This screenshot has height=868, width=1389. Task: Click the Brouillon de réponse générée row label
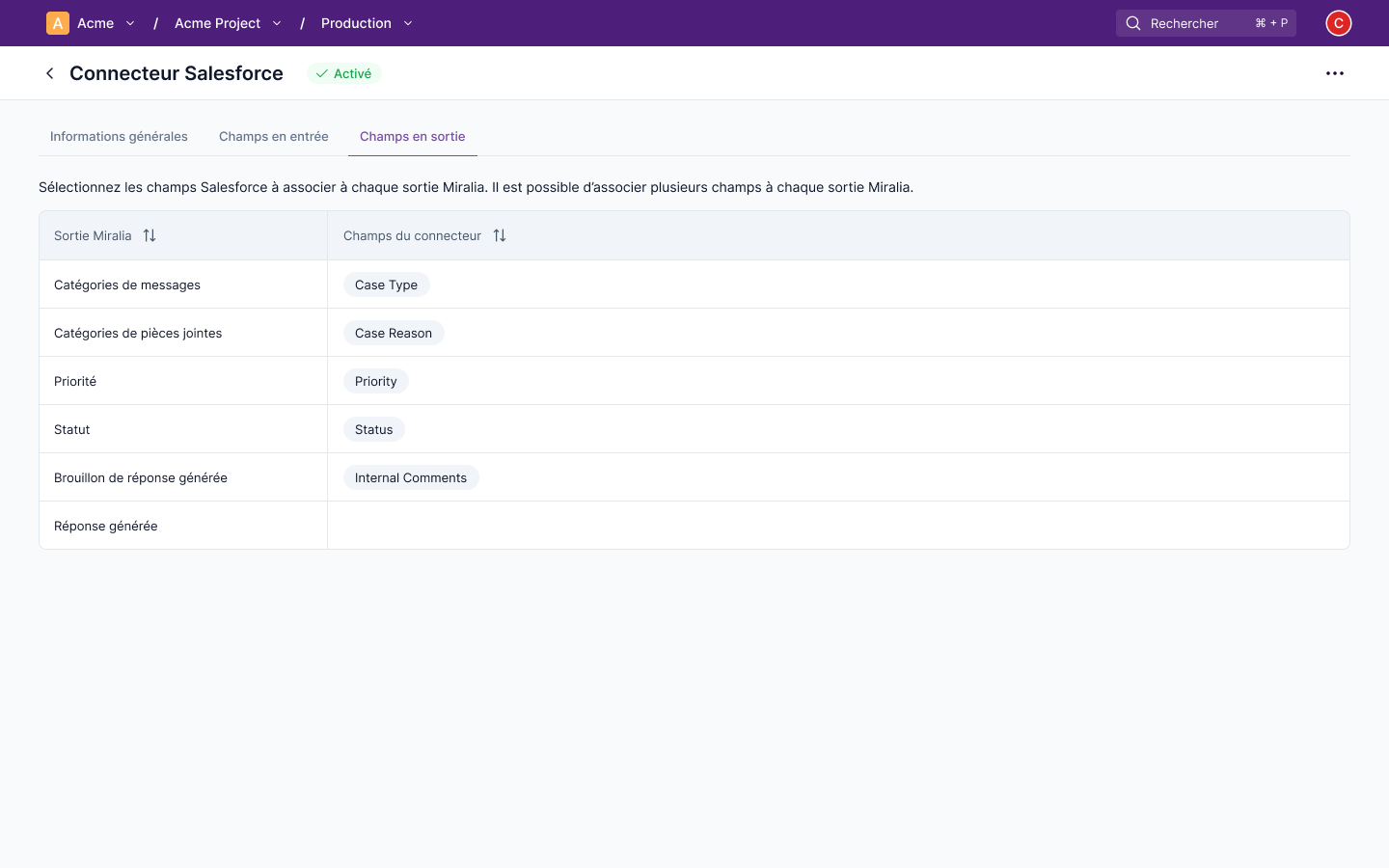click(141, 477)
